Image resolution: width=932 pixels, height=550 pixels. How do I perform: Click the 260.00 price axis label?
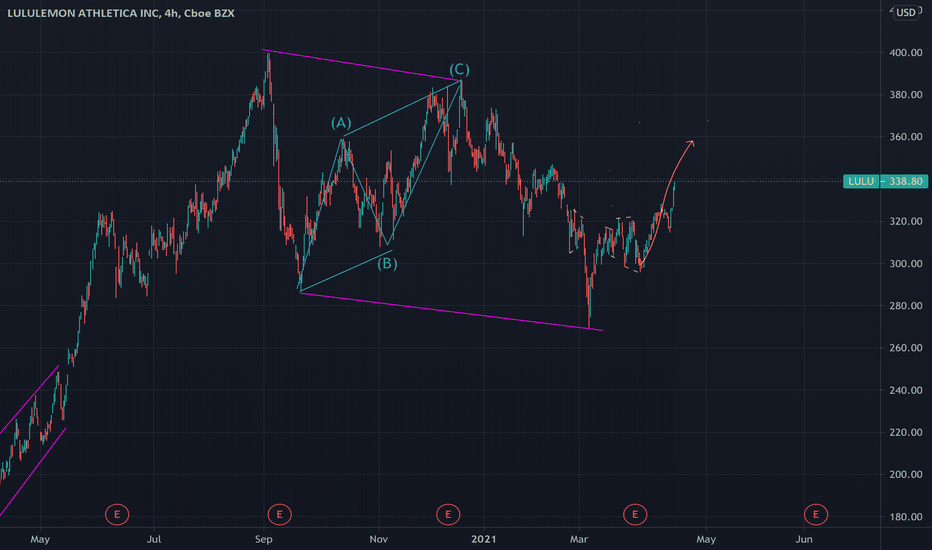point(906,348)
